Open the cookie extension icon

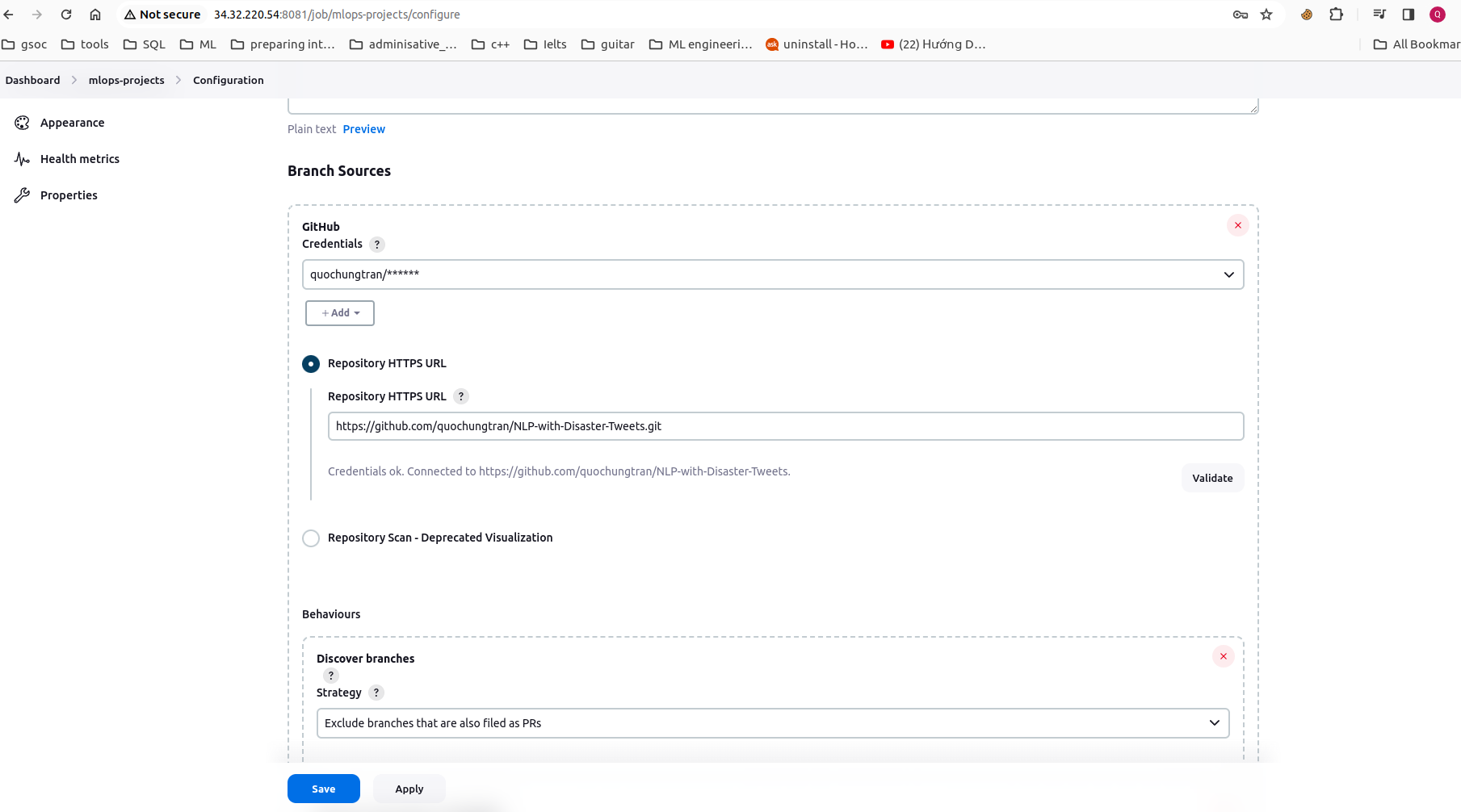point(1307,15)
